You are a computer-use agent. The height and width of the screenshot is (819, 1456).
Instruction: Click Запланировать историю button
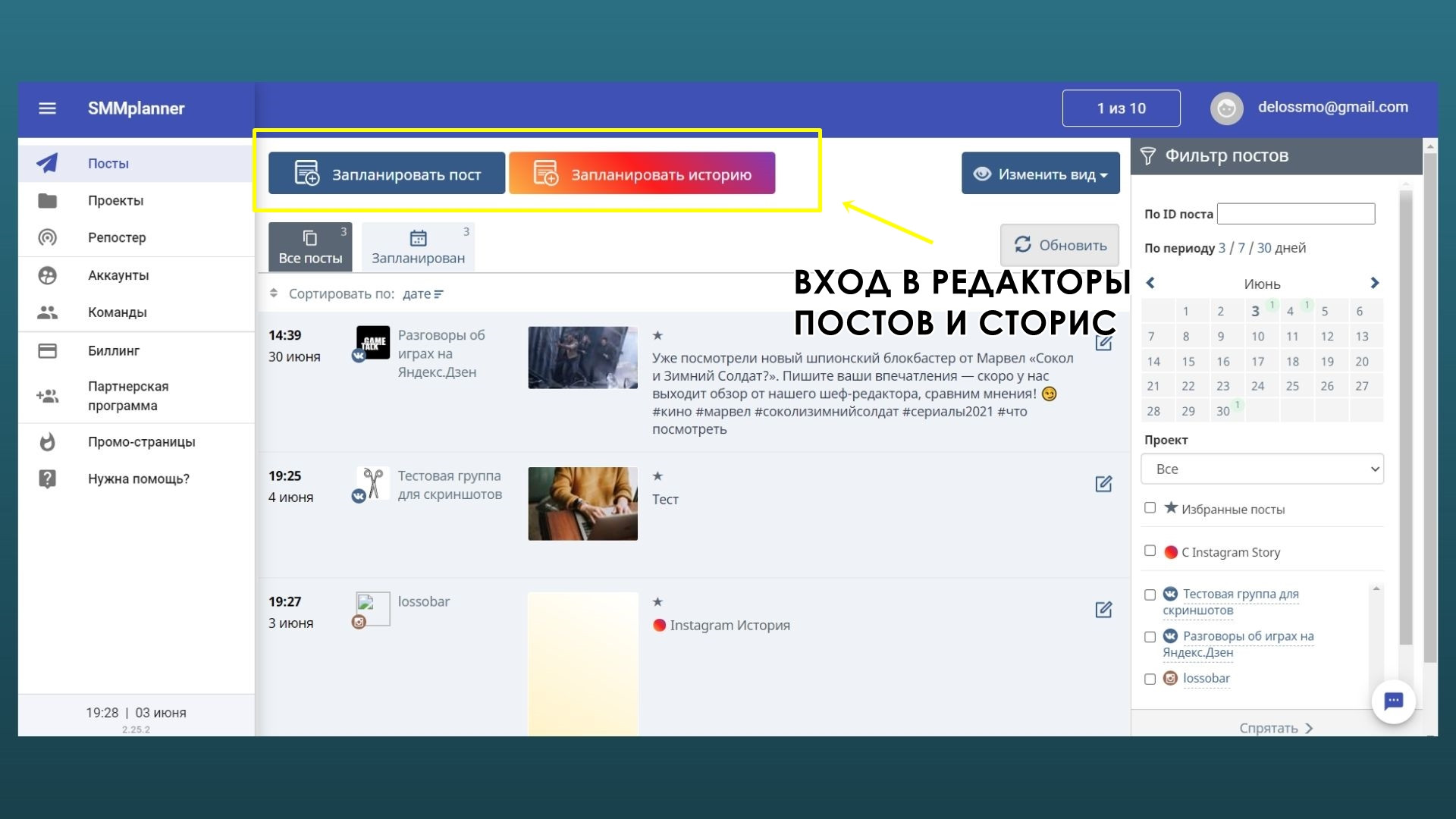[x=642, y=174]
